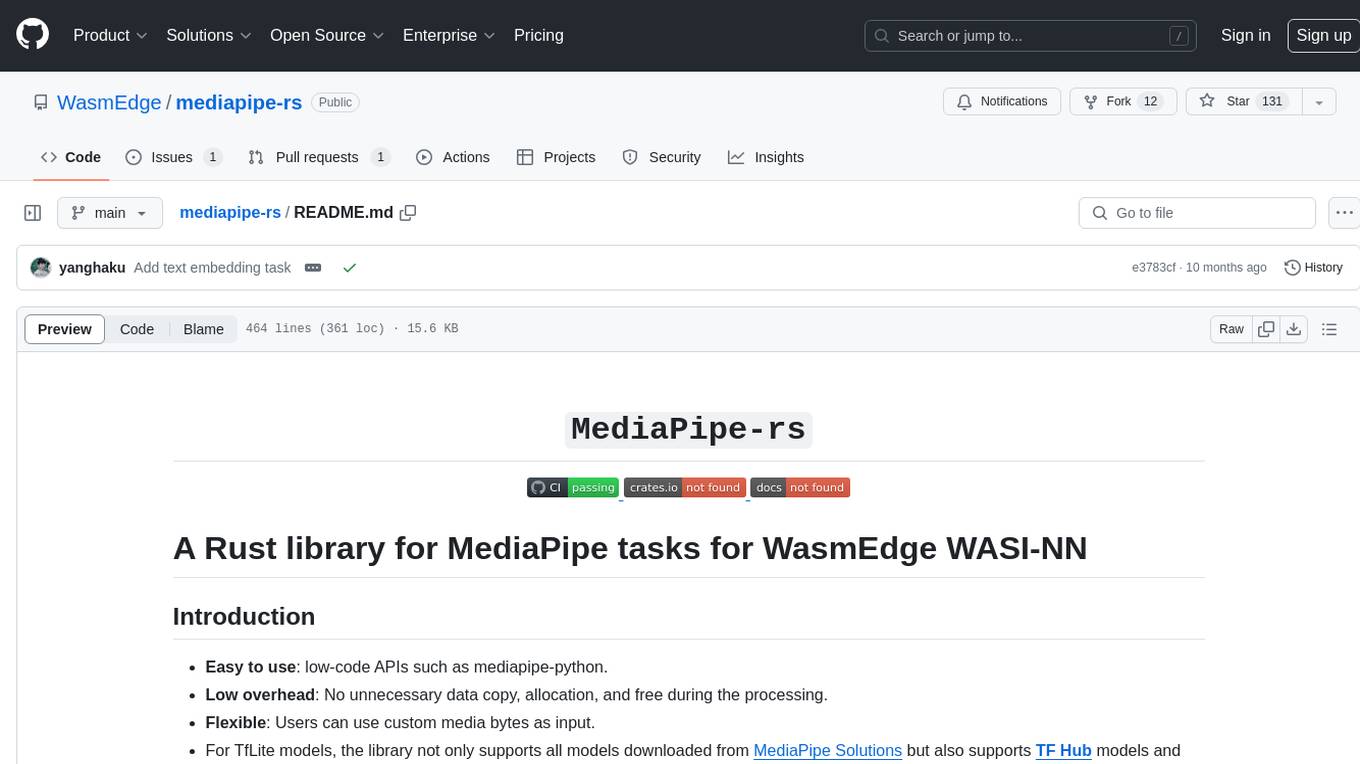The height and width of the screenshot is (764, 1360).
Task: Sign in to GitHub
Action: point(1245,35)
